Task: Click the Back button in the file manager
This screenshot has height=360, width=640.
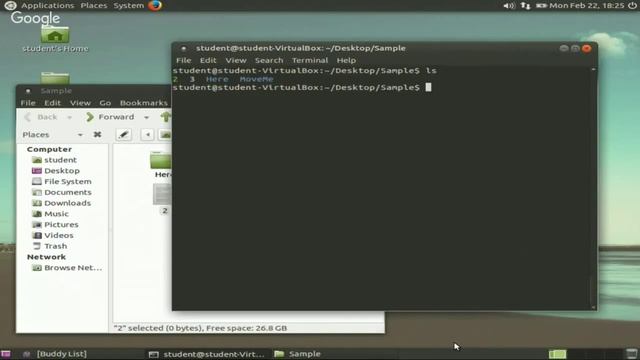Action: point(42,117)
